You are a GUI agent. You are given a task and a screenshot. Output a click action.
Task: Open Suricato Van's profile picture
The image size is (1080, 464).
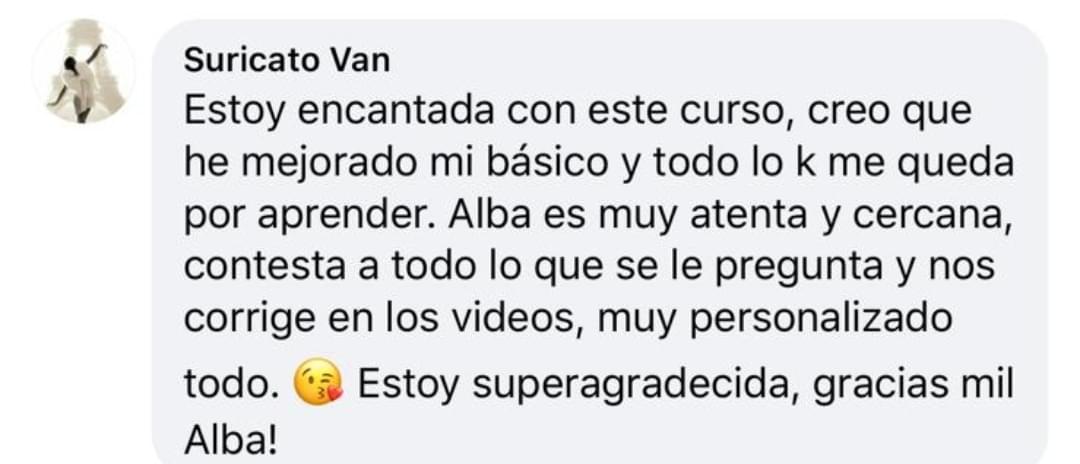83,72
